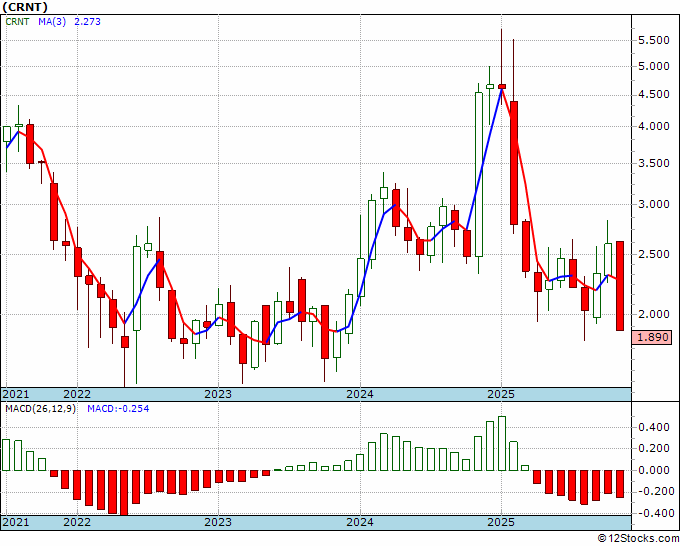Screen dimensions: 680x546
Task: Click the 0.400 MACD axis label
Action: [654, 428]
